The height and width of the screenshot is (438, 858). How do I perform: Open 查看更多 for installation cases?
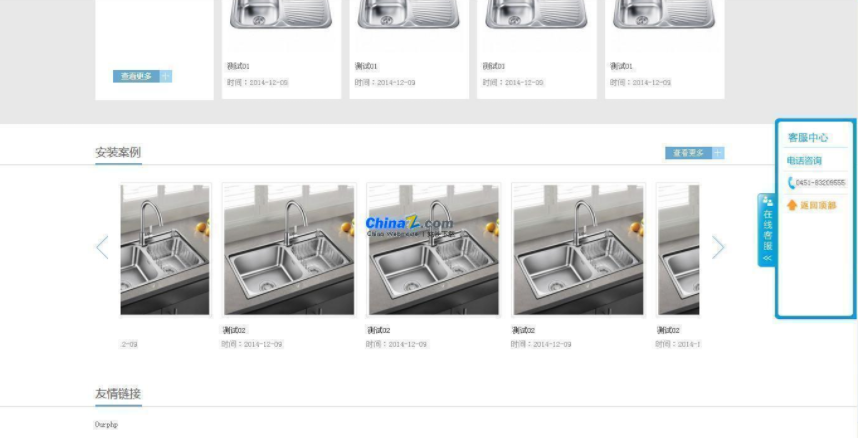click(x=688, y=153)
